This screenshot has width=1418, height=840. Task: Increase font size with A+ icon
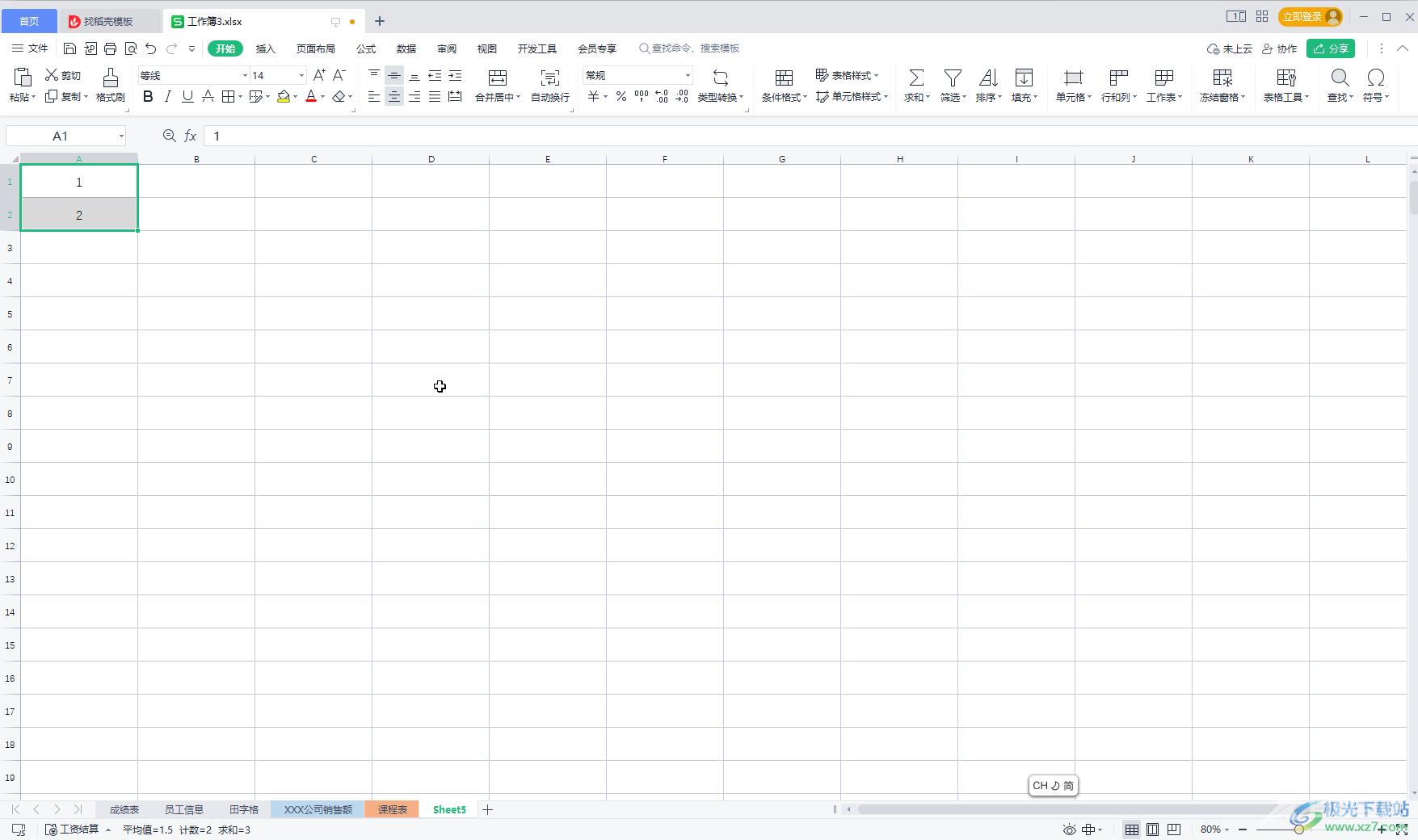point(319,75)
